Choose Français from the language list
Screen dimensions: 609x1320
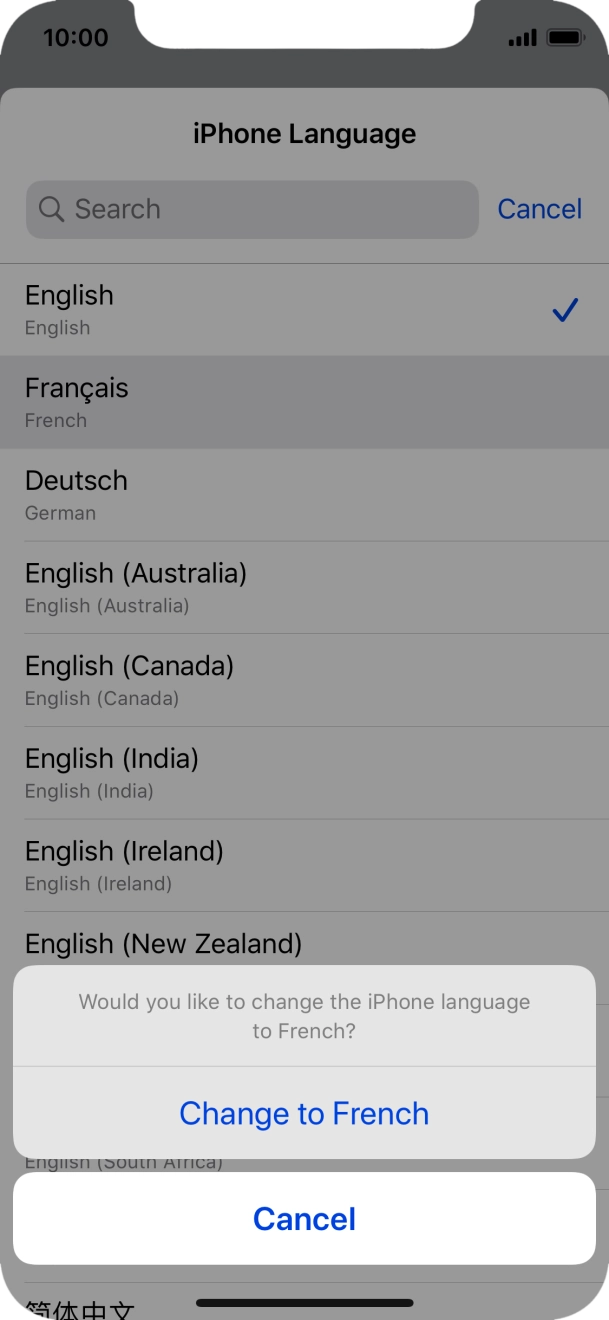point(77,399)
